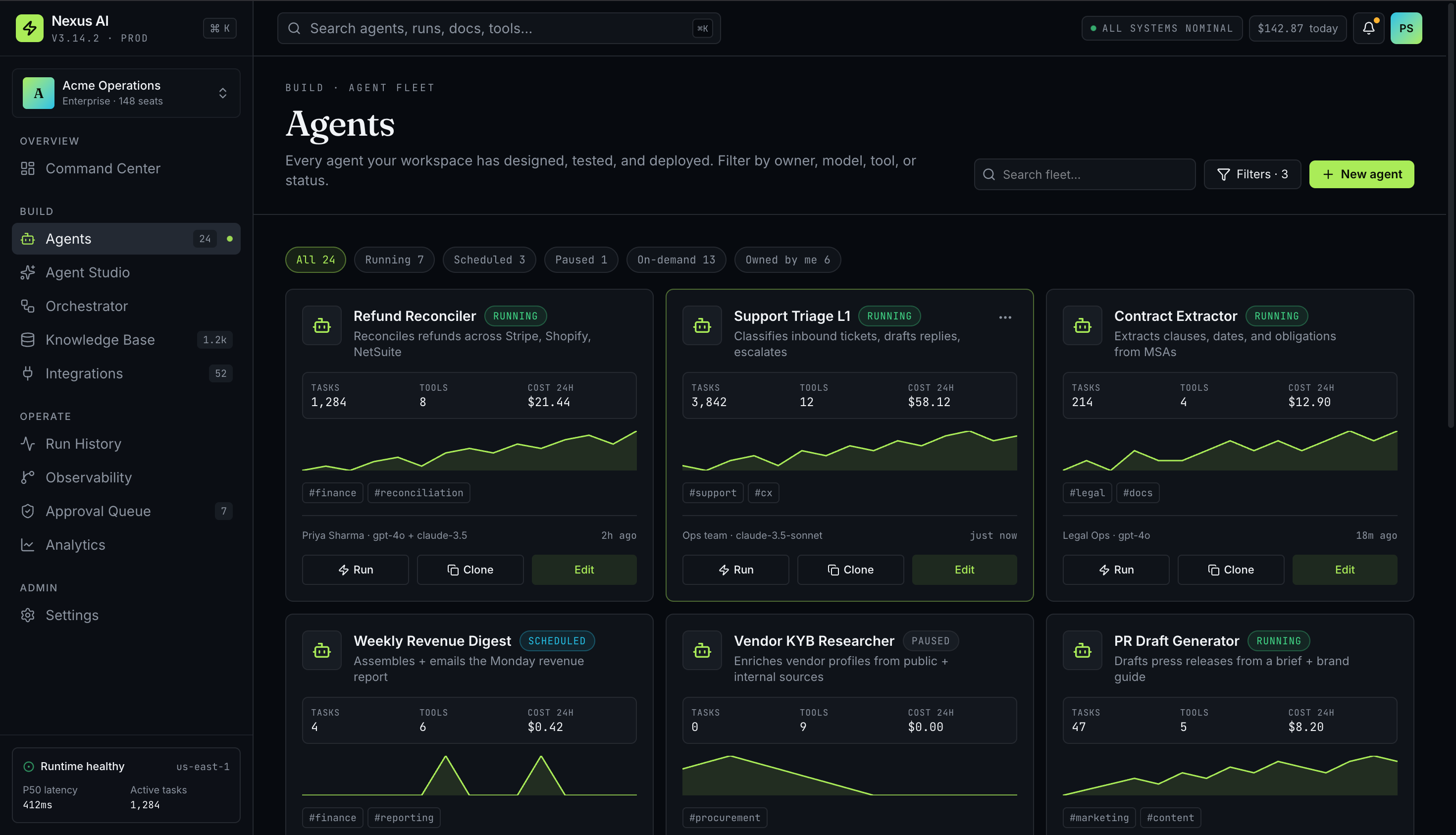Create a New agent
This screenshot has height=835, width=1456.
point(1361,174)
